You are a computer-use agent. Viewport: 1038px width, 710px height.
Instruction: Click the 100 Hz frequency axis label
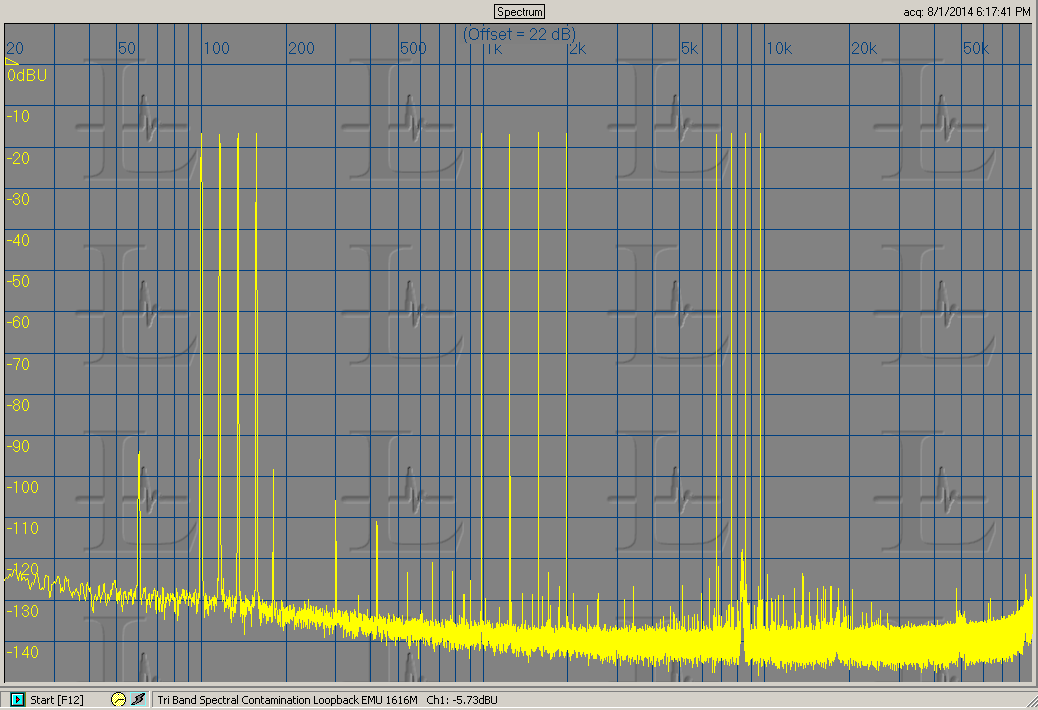pyautogui.click(x=216, y=48)
